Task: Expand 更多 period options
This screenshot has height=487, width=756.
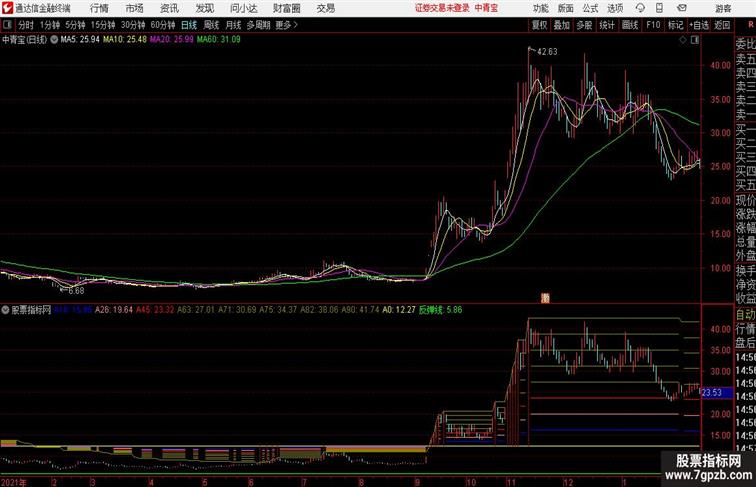Action: (x=286, y=25)
